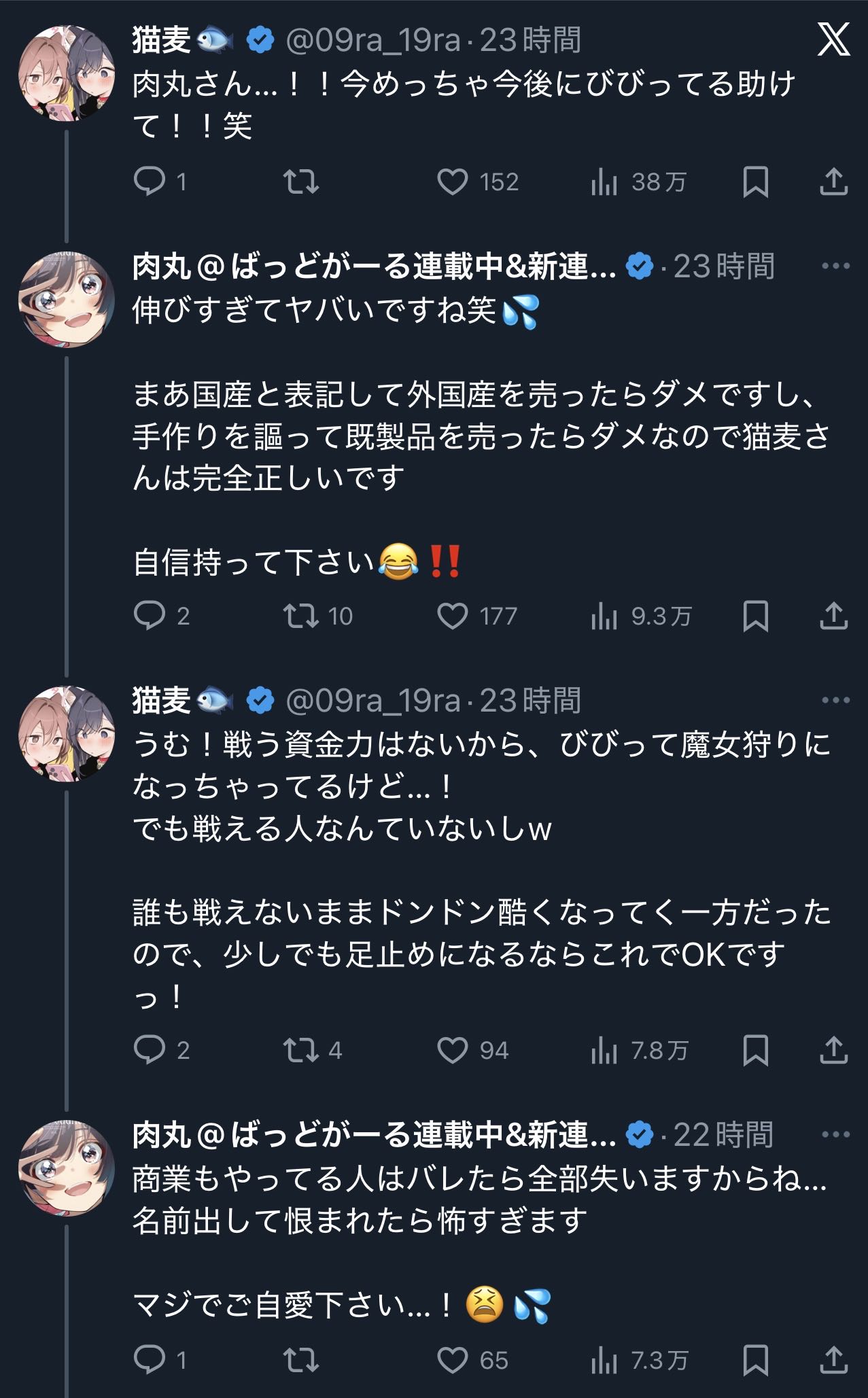Open more options on 肉丸's 23時間 tweet
868x1398 pixels.
[x=835, y=266]
